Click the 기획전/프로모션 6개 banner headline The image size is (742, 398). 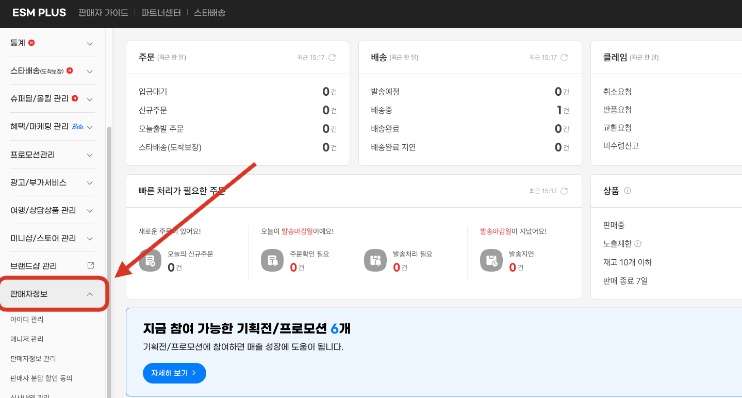point(247,328)
